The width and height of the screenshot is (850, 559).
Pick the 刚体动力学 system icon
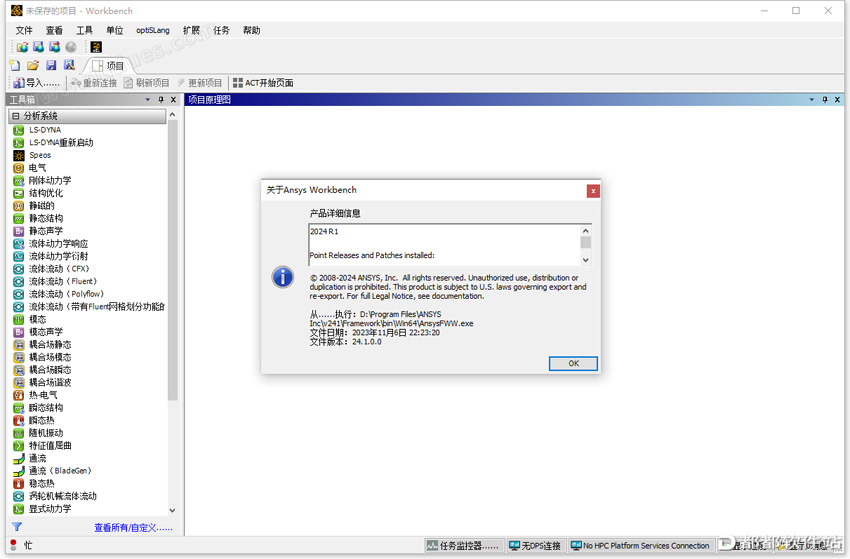click(18, 181)
